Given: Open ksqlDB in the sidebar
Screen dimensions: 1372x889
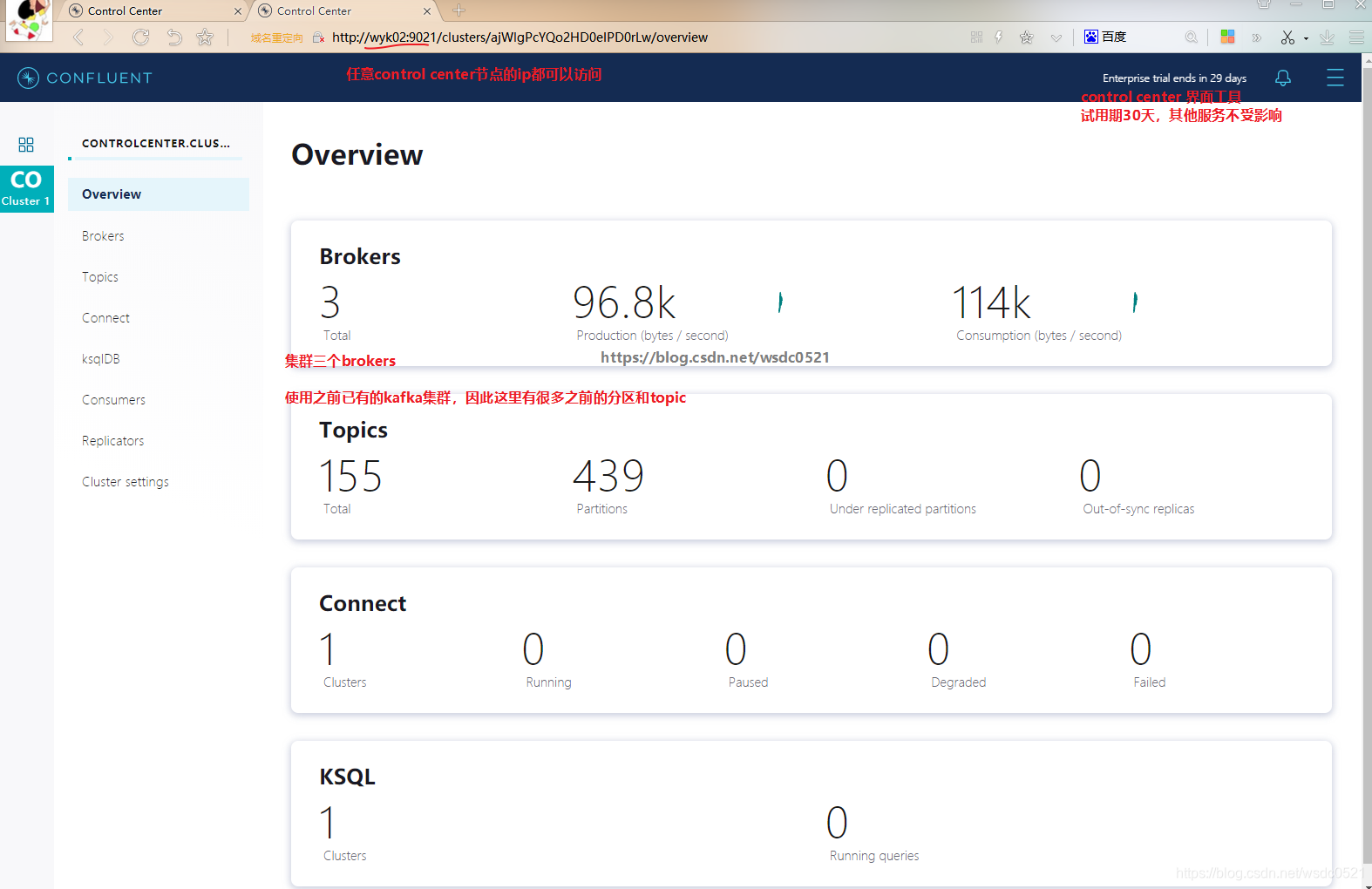Looking at the screenshot, I should pyautogui.click(x=101, y=359).
